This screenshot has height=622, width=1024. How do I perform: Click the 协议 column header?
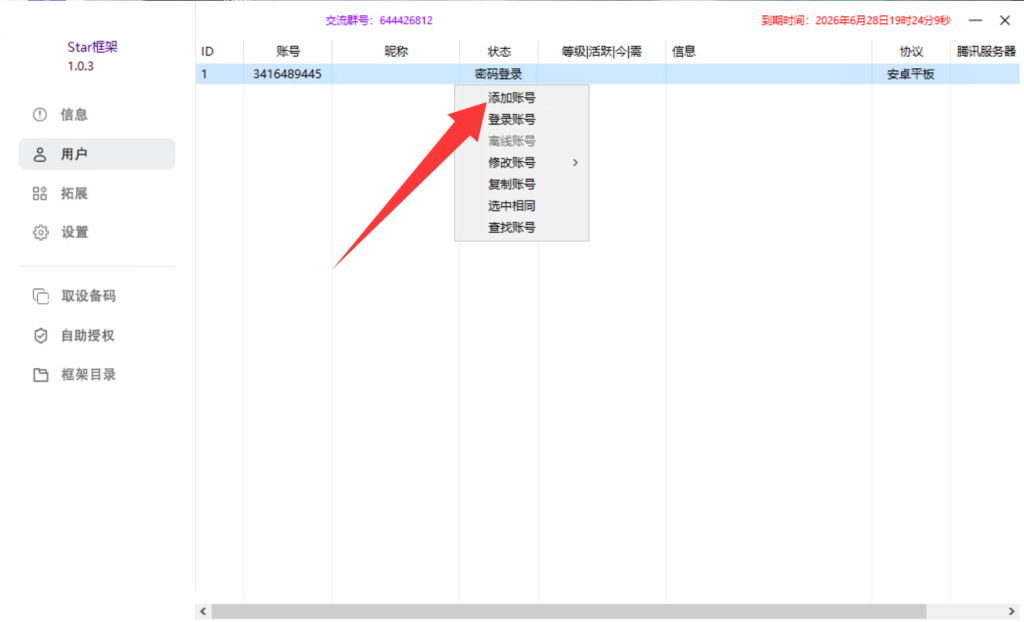click(910, 51)
